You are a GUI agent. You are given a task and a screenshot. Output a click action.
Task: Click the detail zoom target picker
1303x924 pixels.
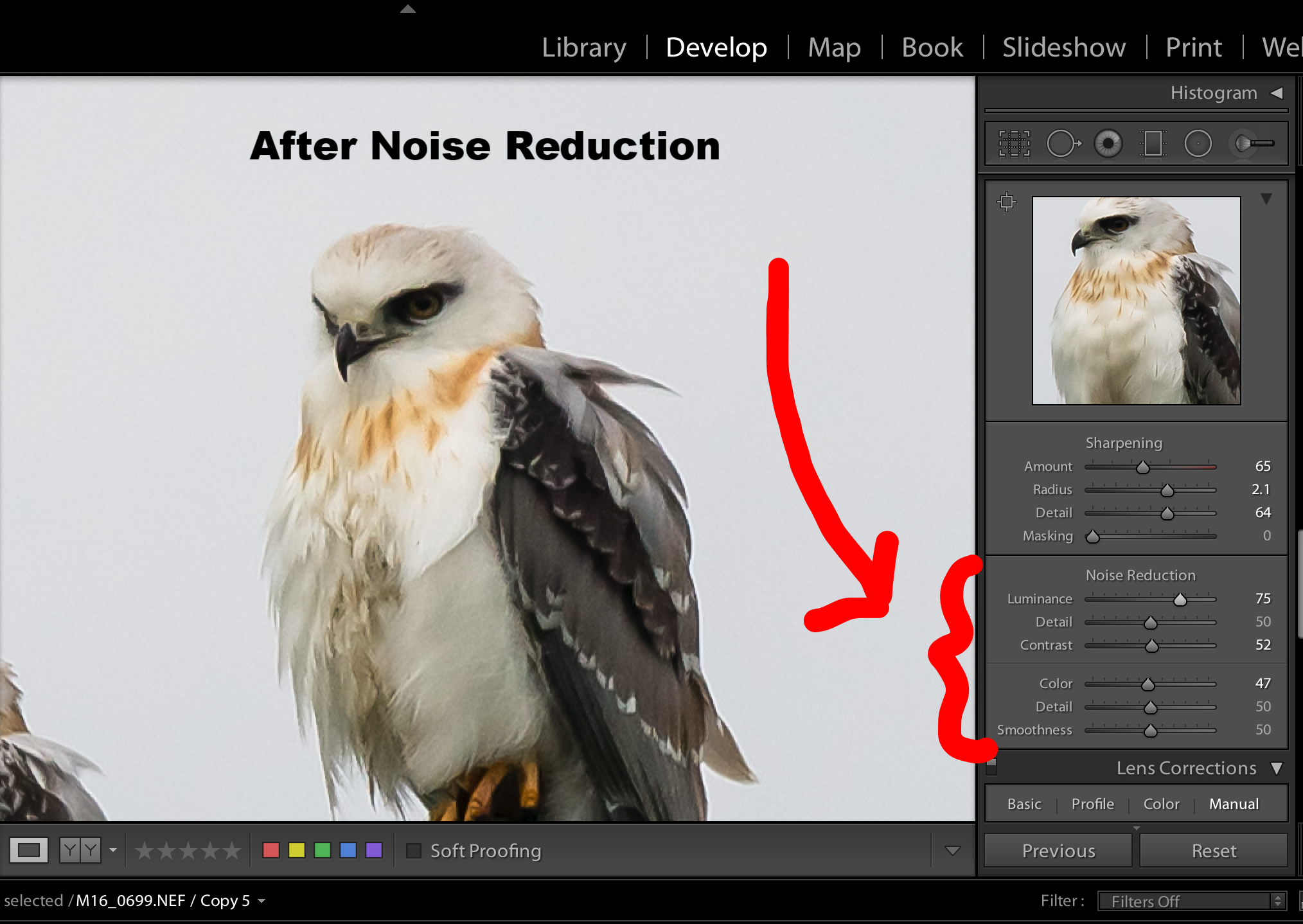coord(1007,202)
